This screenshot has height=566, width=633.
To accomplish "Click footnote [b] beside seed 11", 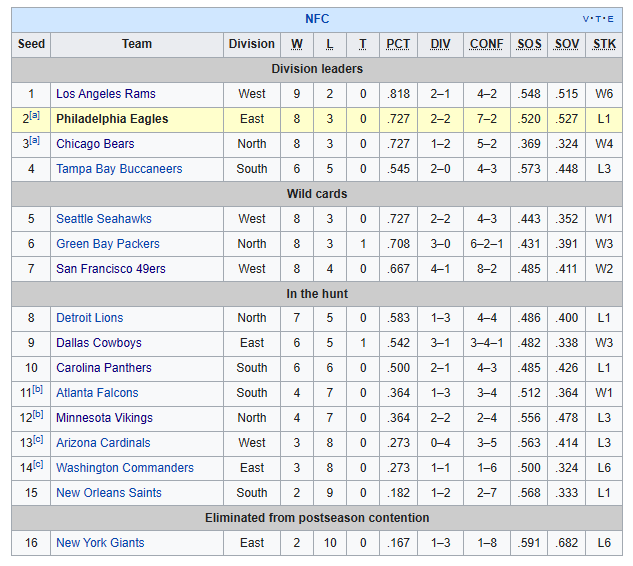I will point(38,390).
